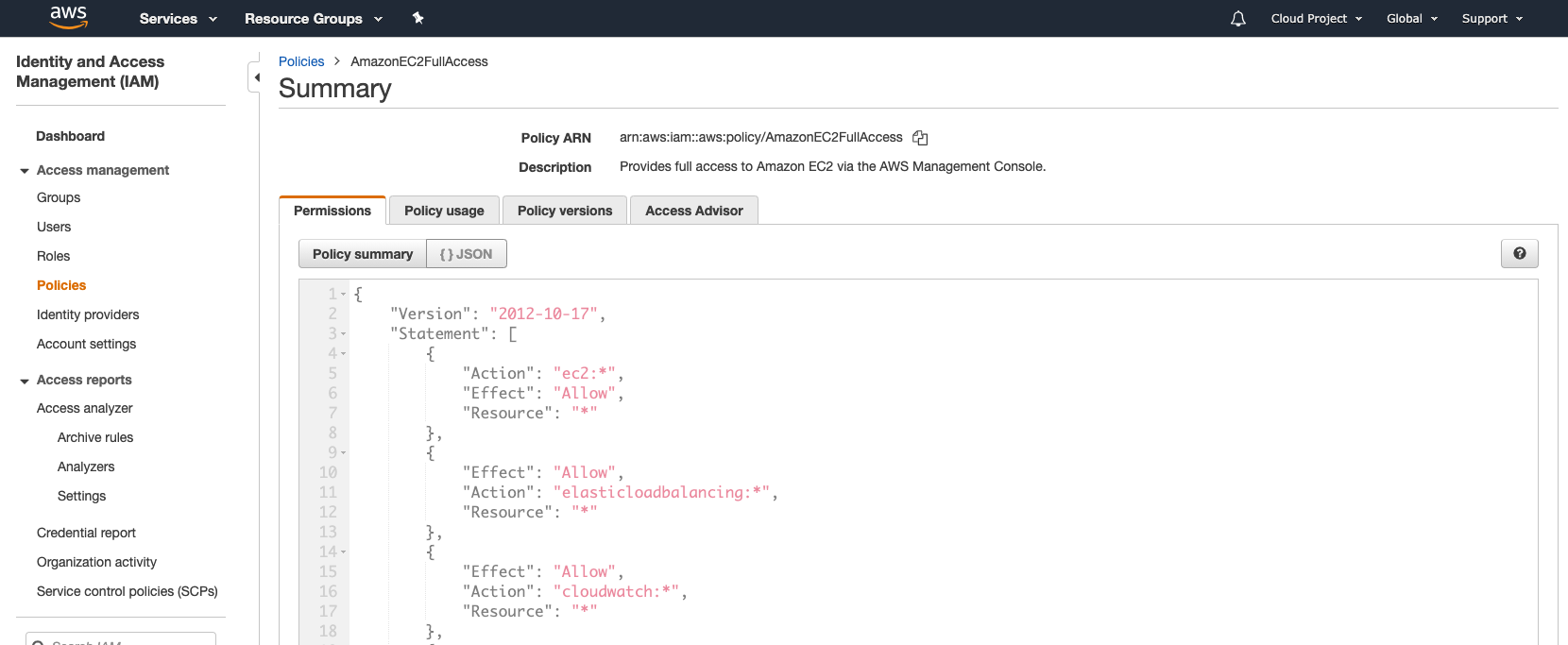Open the notifications bell
The height and width of the screenshot is (645, 1568).
[1238, 19]
